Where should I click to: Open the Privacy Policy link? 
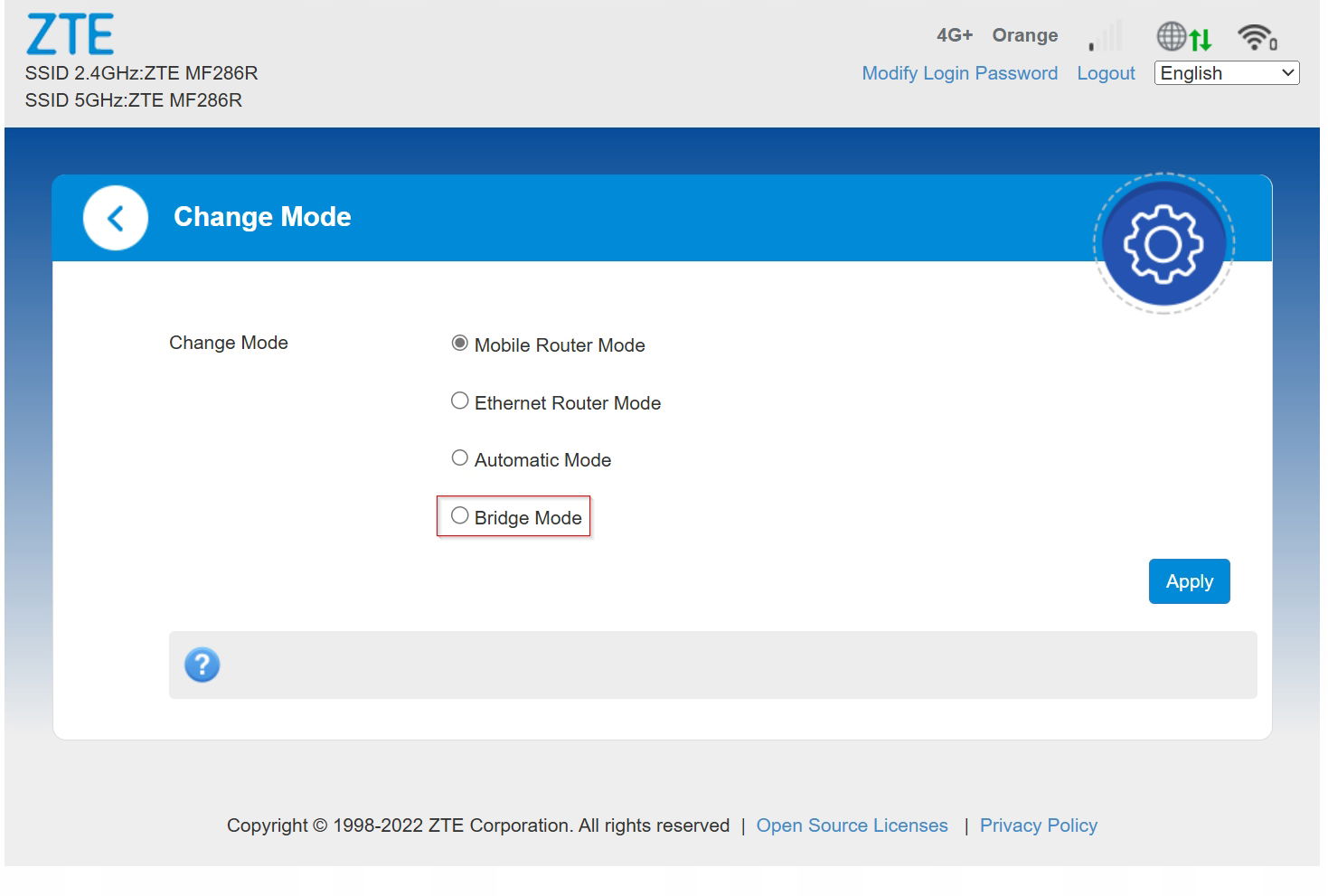pyautogui.click(x=1039, y=825)
